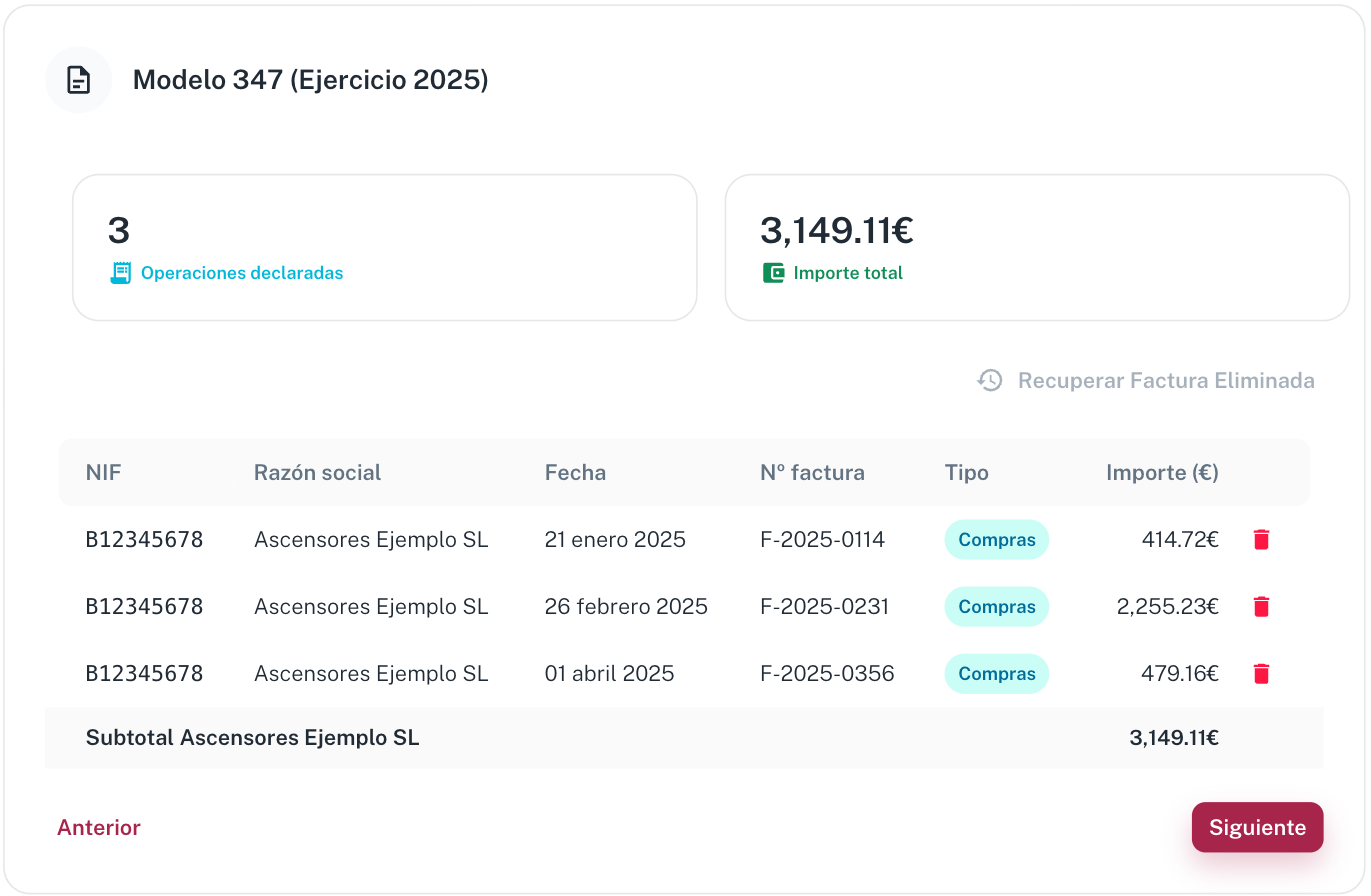1371x896 pixels.
Task: Click the Modelo 347 (Ejercicio 2025) title
Action: pyautogui.click(x=310, y=80)
